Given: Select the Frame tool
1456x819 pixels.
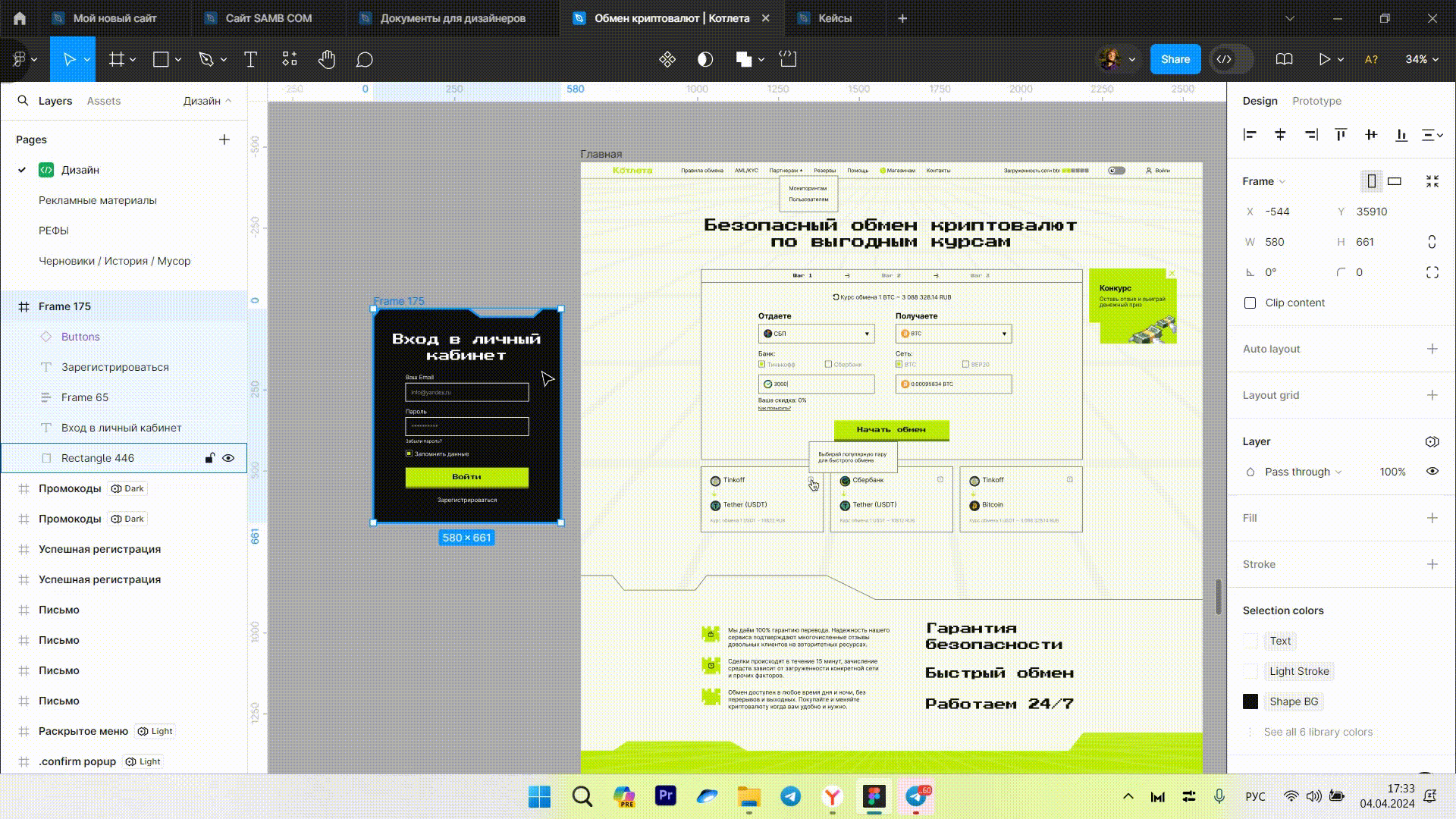Looking at the screenshot, I should point(115,58).
